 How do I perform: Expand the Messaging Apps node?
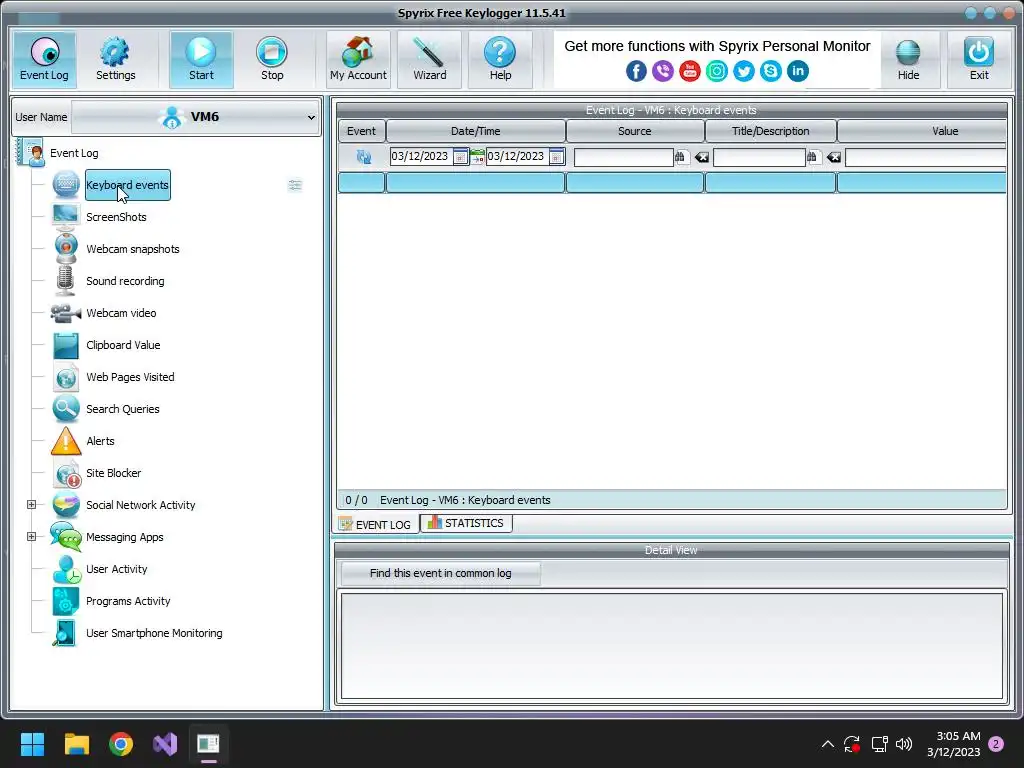tap(31, 536)
